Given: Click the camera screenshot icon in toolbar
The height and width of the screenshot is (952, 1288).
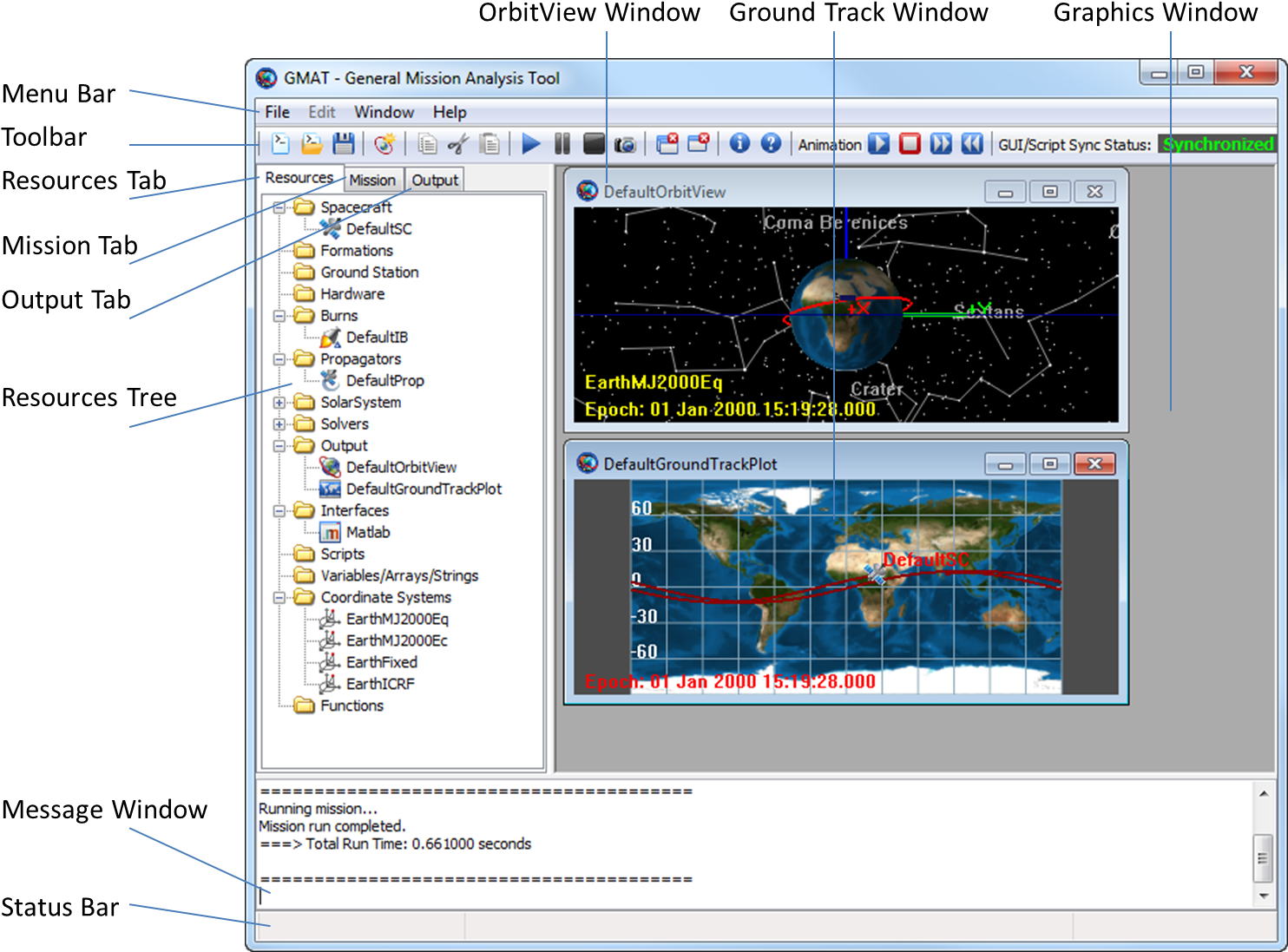Looking at the screenshot, I should [625, 145].
